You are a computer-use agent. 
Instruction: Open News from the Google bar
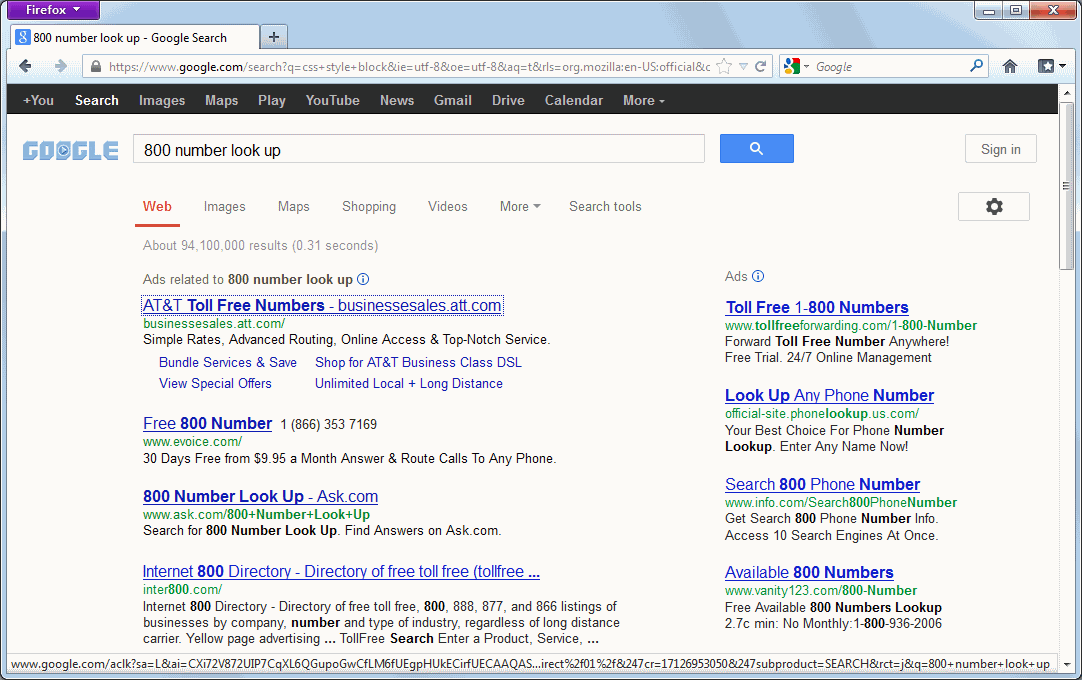(397, 101)
